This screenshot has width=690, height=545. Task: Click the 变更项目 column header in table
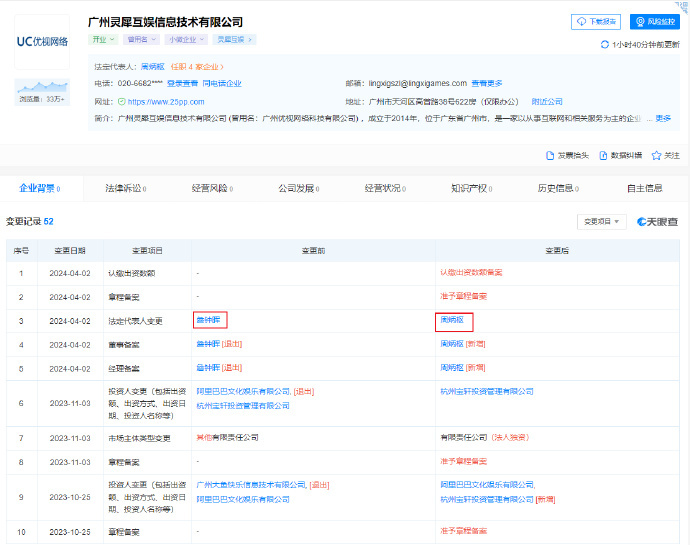click(147, 250)
